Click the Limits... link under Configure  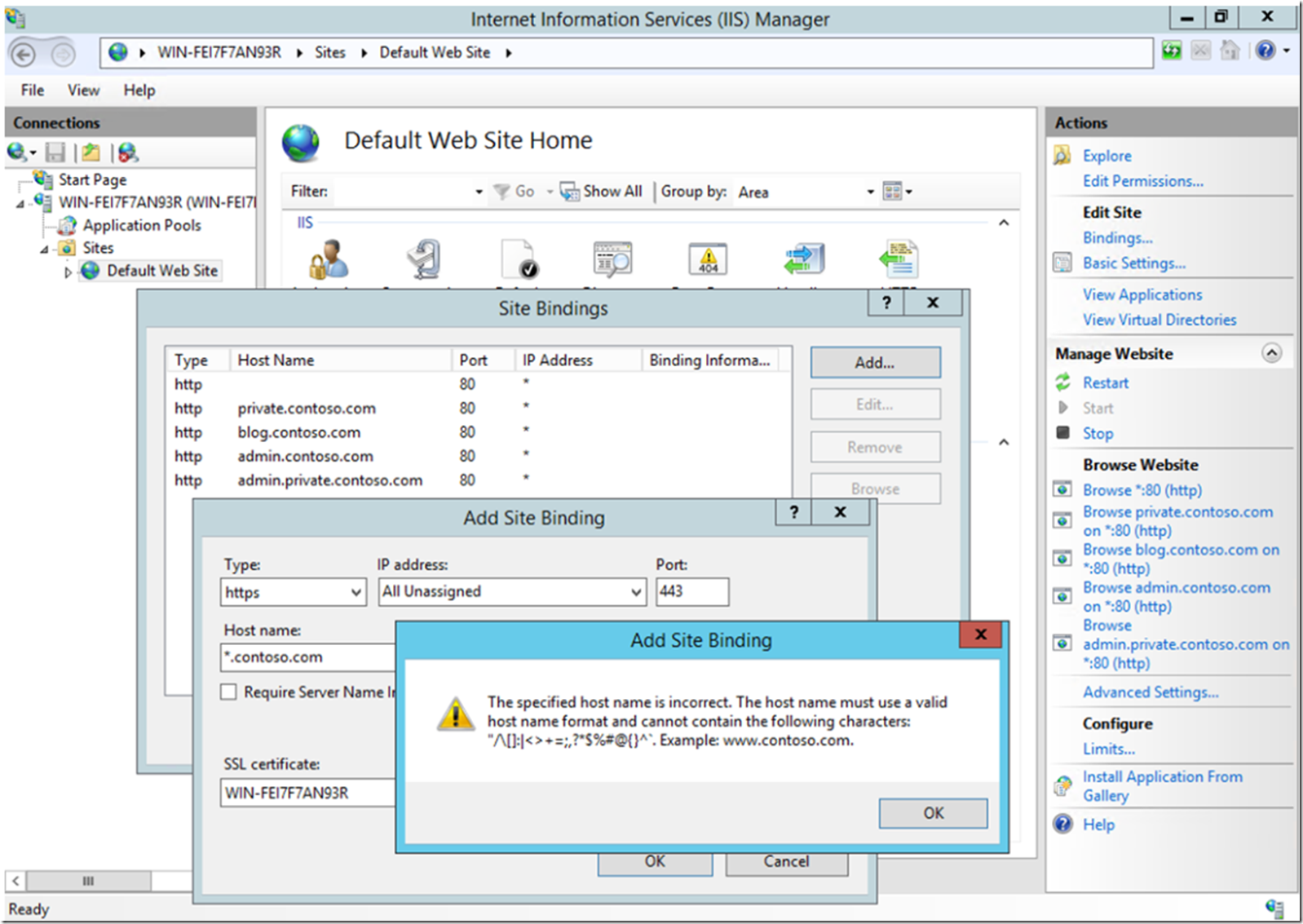coord(1108,749)
